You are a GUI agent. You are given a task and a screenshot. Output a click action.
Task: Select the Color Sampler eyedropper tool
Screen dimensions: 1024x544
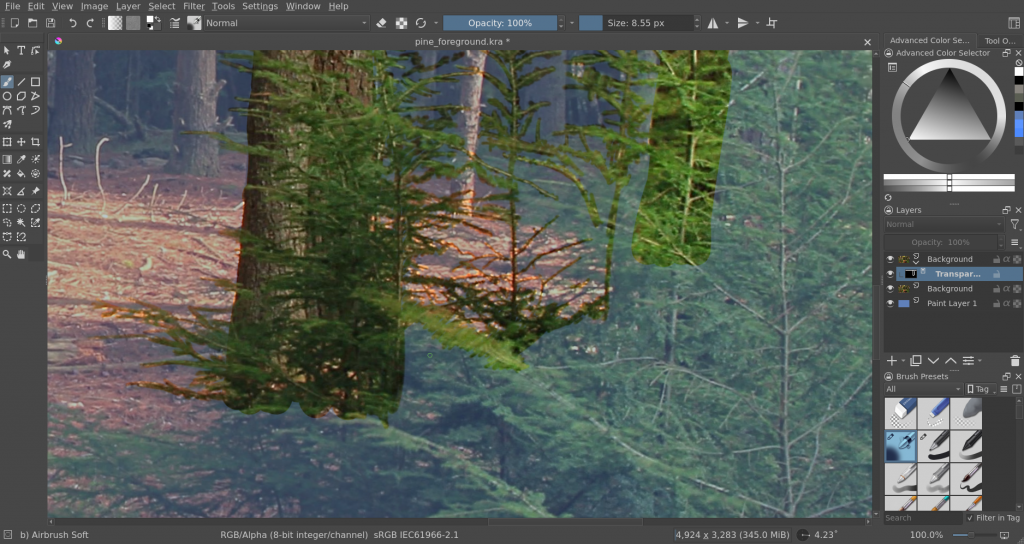(x=21, y=159)
